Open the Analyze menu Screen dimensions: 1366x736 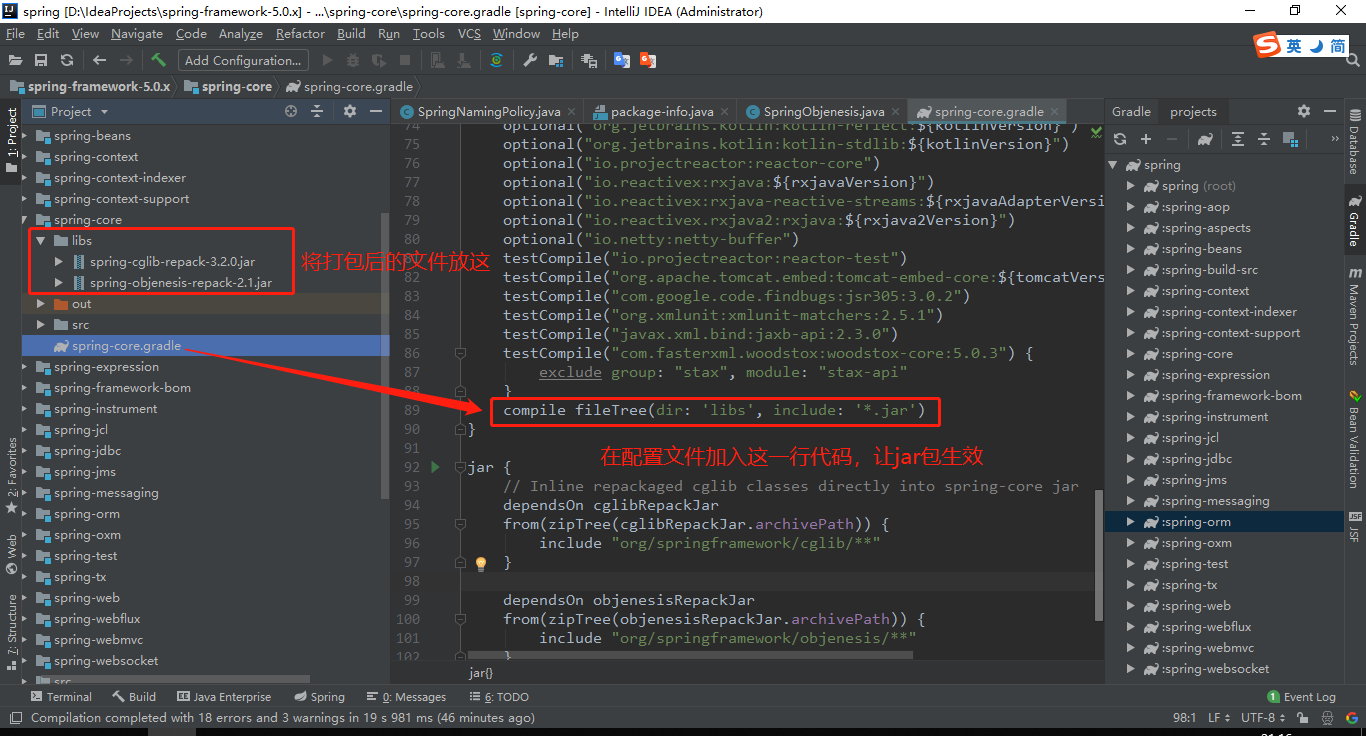240,33
